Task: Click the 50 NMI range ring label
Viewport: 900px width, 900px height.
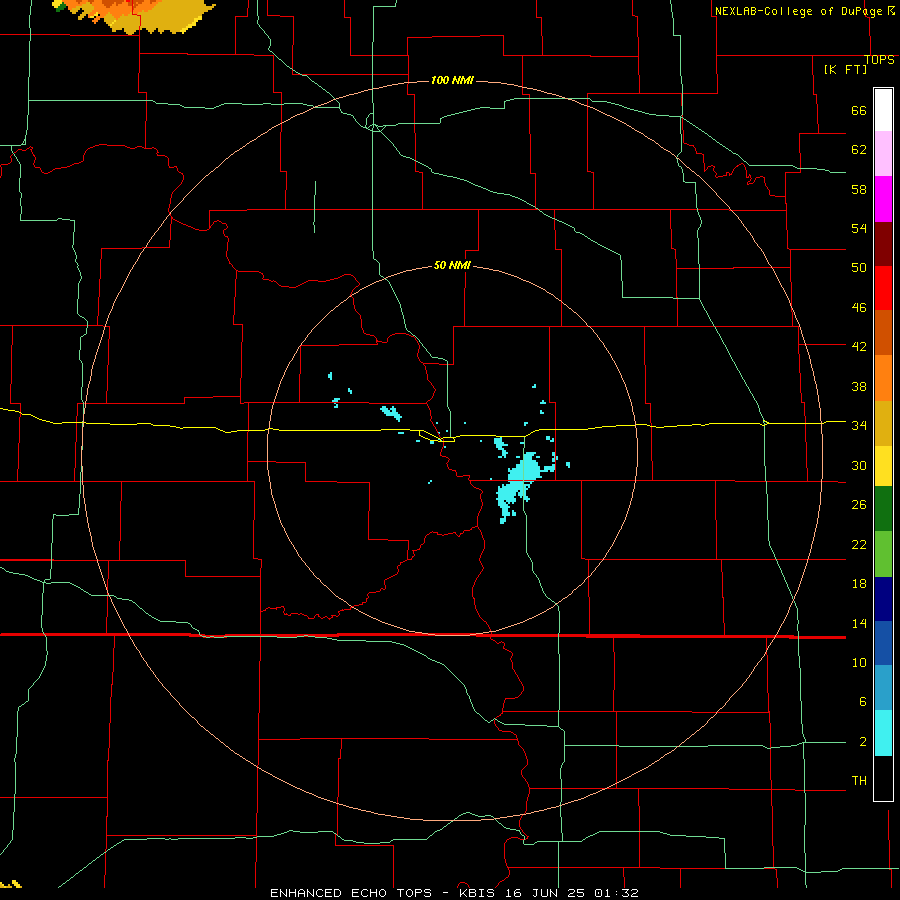Action: click(452, 265)
